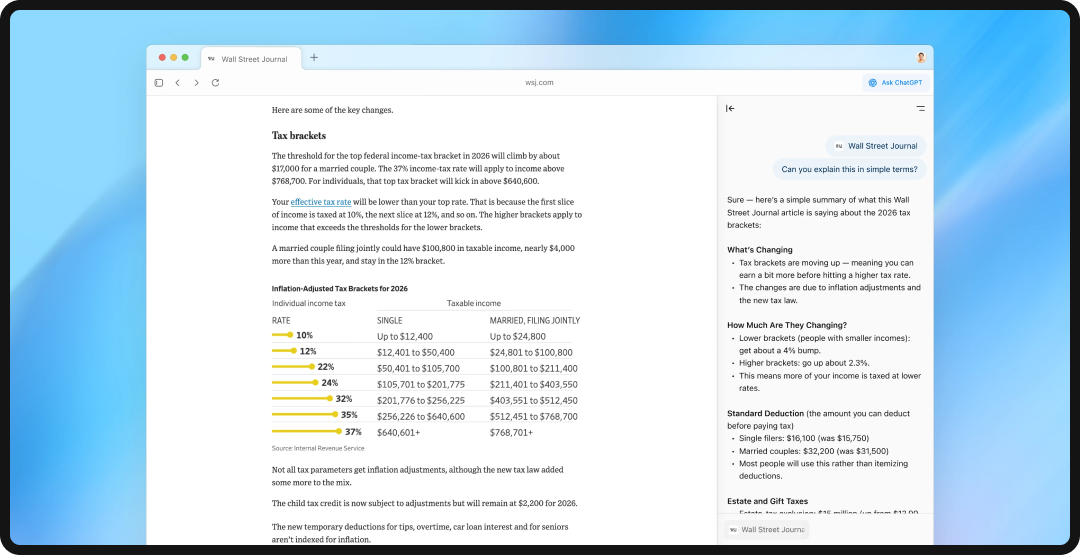Collapse the ChatGPT side panel

[730, 108]
